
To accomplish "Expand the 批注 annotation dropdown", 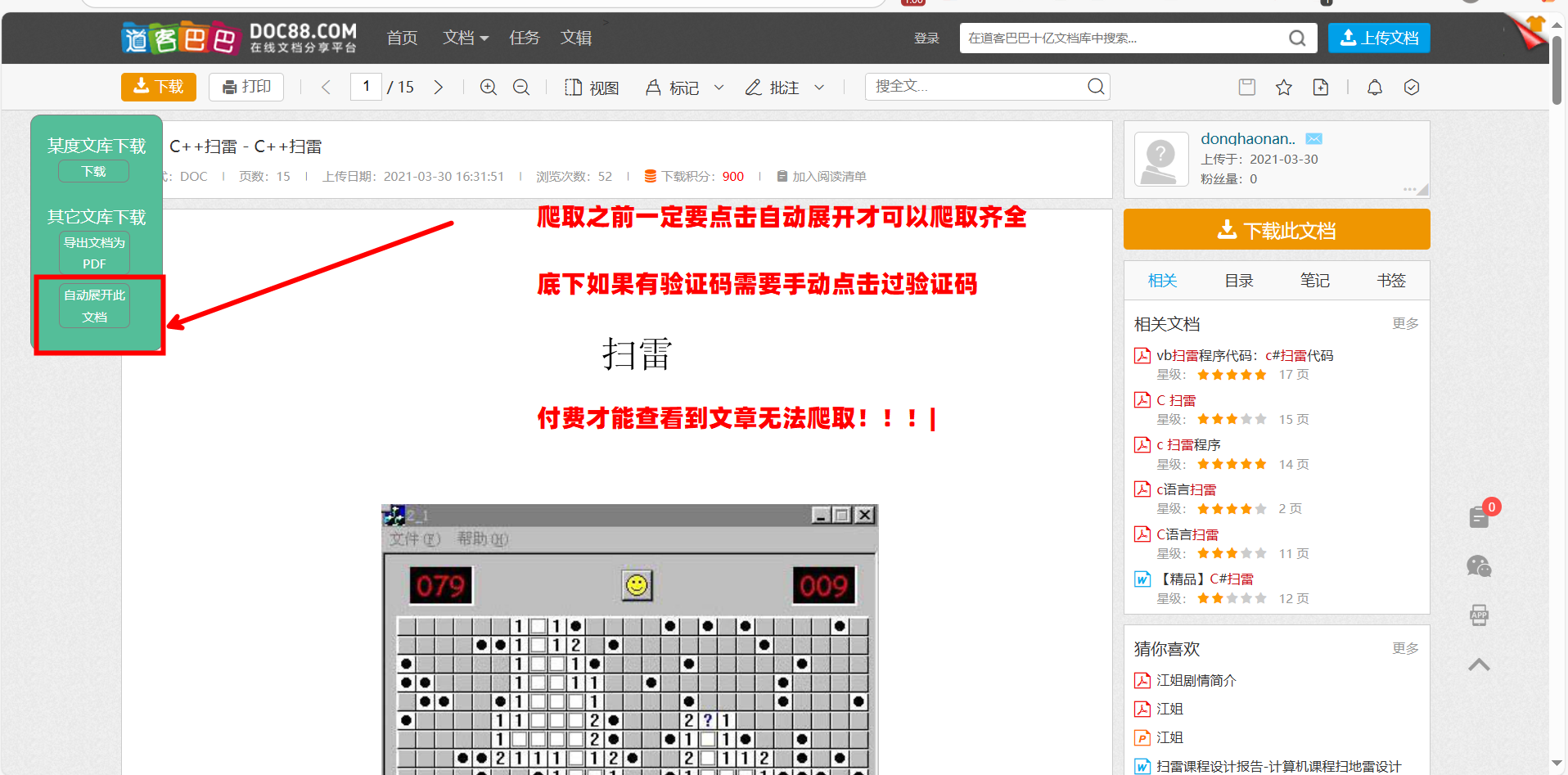I will [819, 87].
